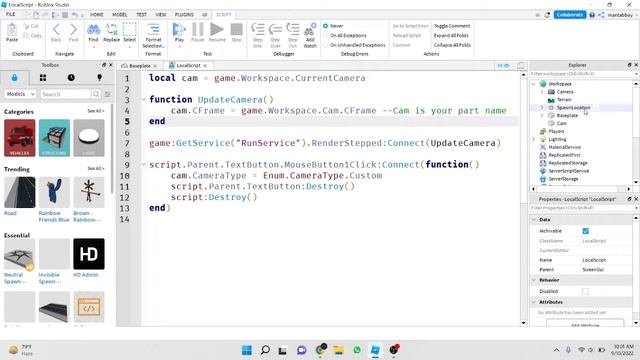Expand the Lighting node in Explorer

tap(534, 139)
